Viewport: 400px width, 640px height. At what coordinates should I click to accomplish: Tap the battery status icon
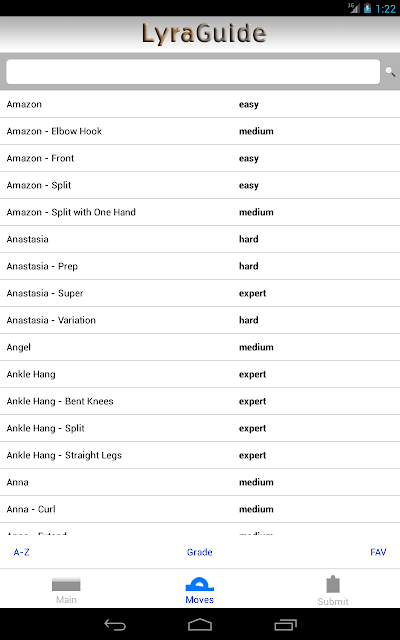point(367,8)
